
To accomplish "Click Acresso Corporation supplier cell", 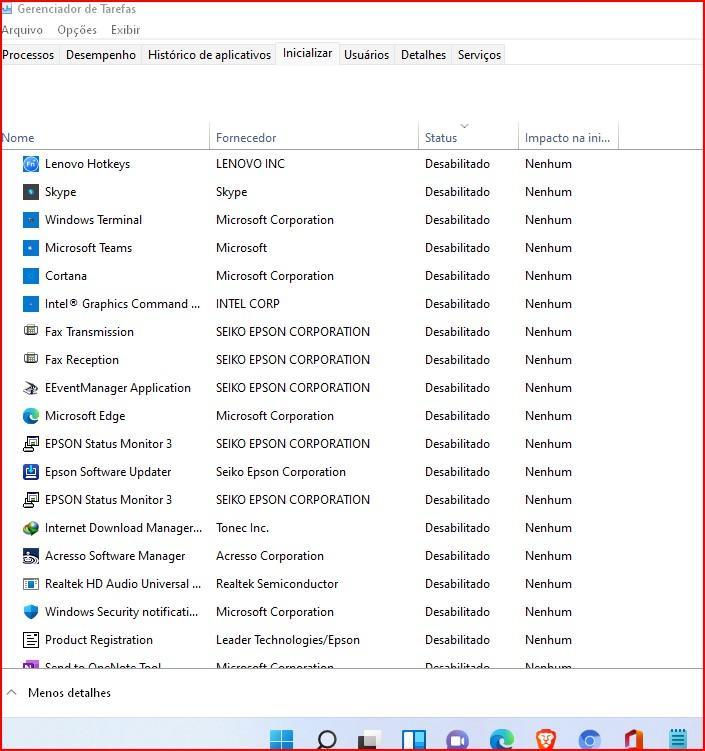I will tap(270, 556).
